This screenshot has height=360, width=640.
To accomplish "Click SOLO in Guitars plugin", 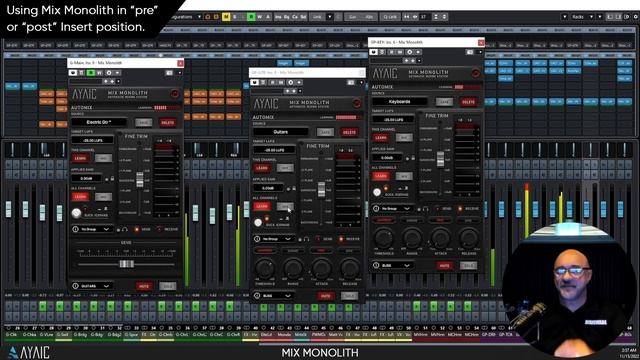I will [x=349, y=296].
